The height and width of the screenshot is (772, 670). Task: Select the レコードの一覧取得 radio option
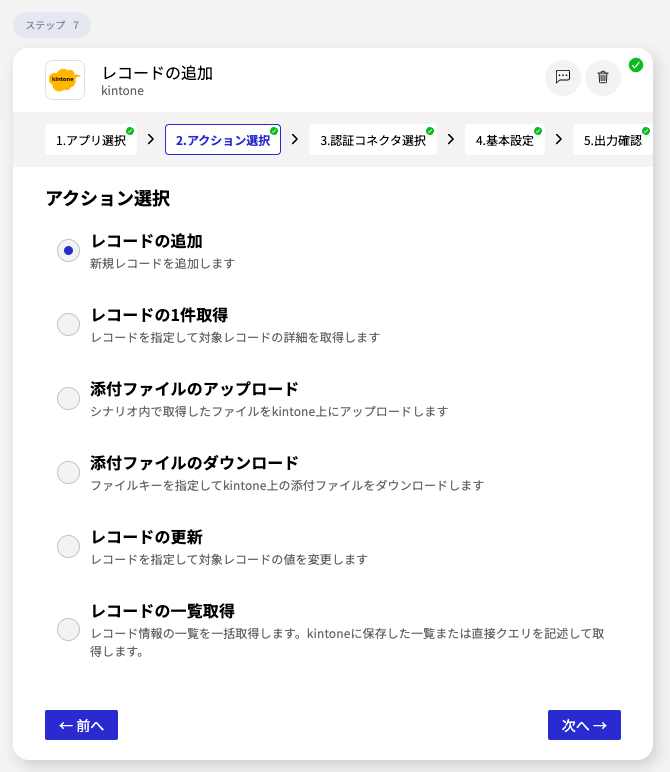[68, 629]
